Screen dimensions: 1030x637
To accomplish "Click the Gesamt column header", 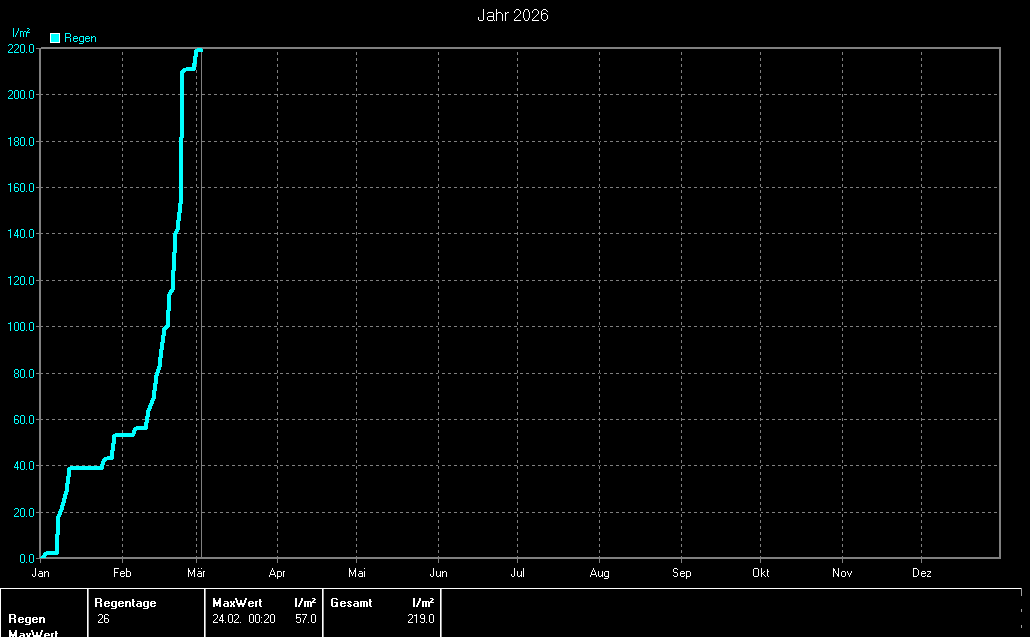I will 351,603.
